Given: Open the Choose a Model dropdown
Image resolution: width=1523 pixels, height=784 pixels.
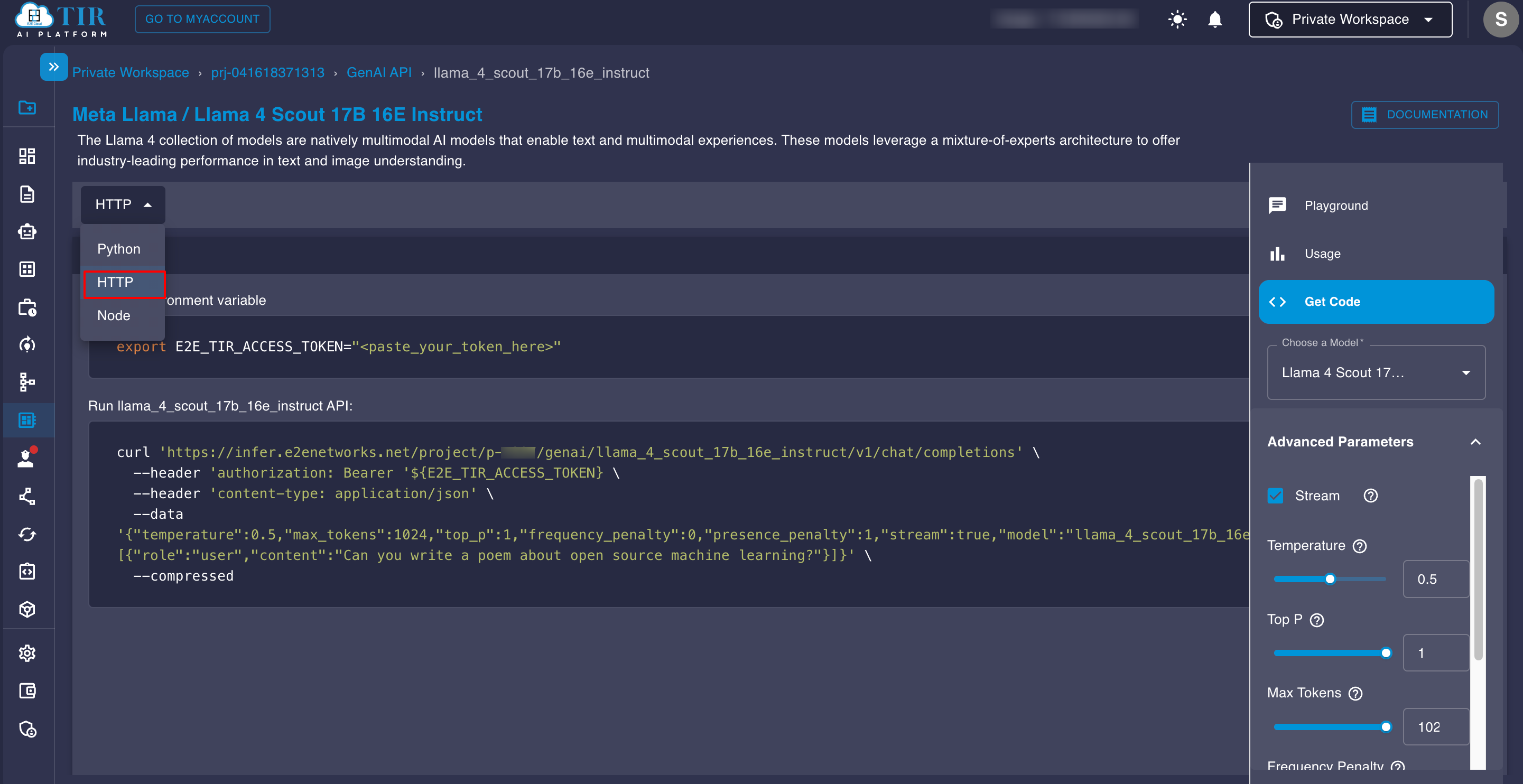Looking at the screenshot, I should click(1376, 372).
